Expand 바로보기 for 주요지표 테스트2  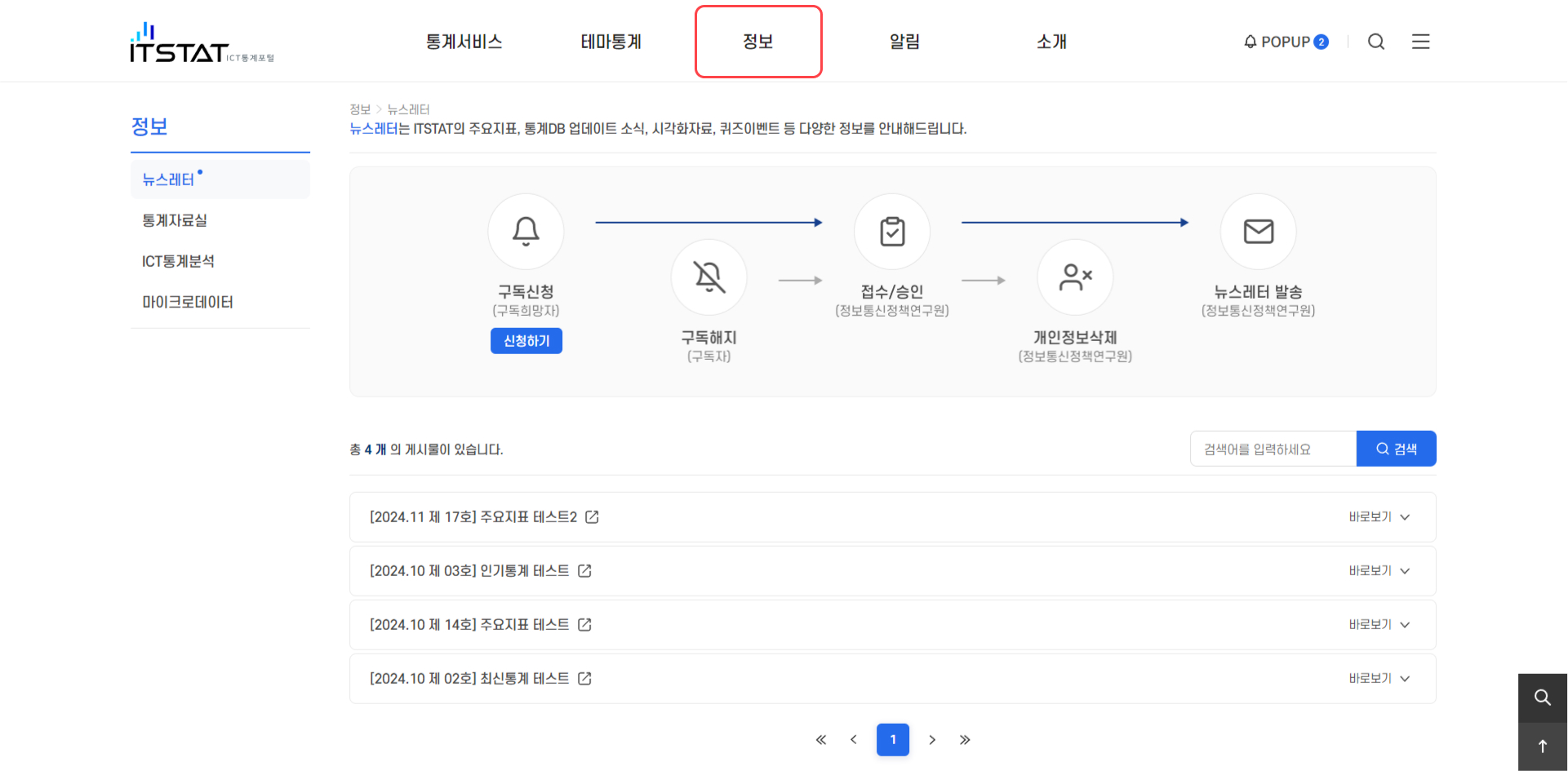point(1379,517)
